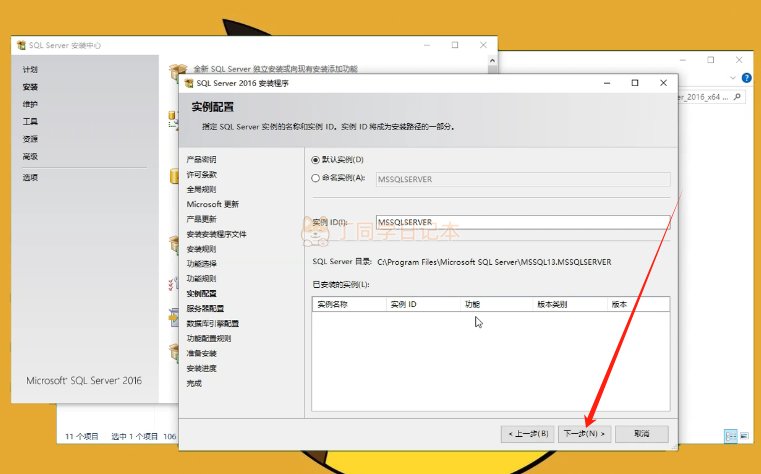Viewport: 761px width, 474px height.
Task: Click the 下一步(N) button
Action: tap(585, 434)
